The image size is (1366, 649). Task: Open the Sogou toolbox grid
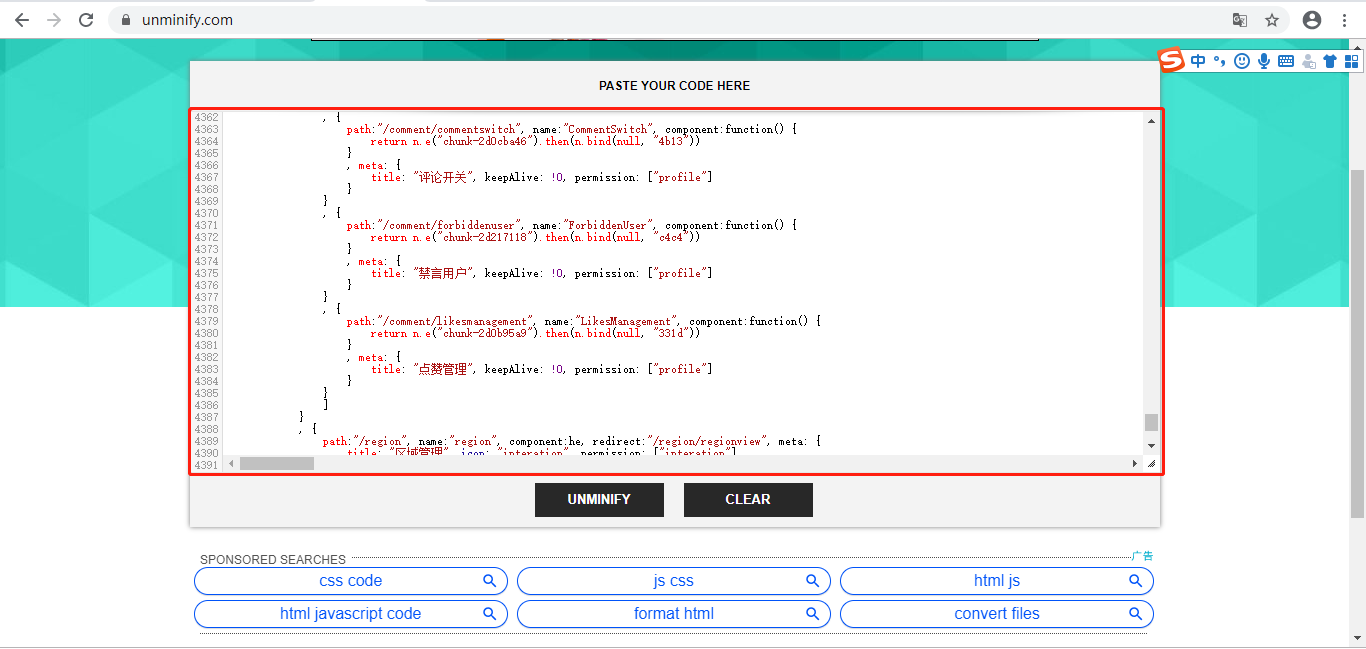coord(1352,61)
